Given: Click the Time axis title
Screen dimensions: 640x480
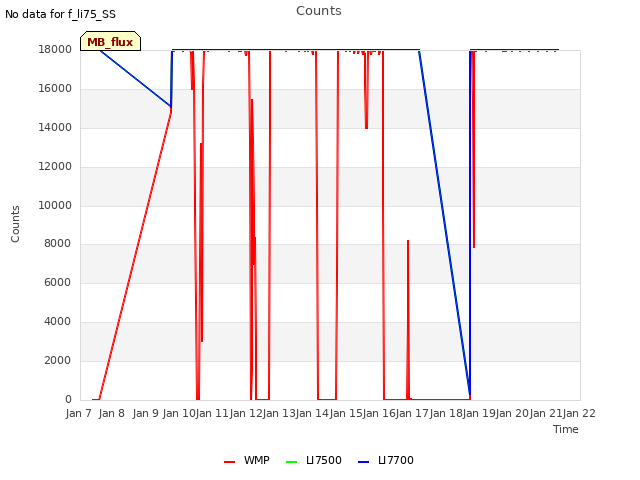Looking at the screenshot, I should point(566,429).
